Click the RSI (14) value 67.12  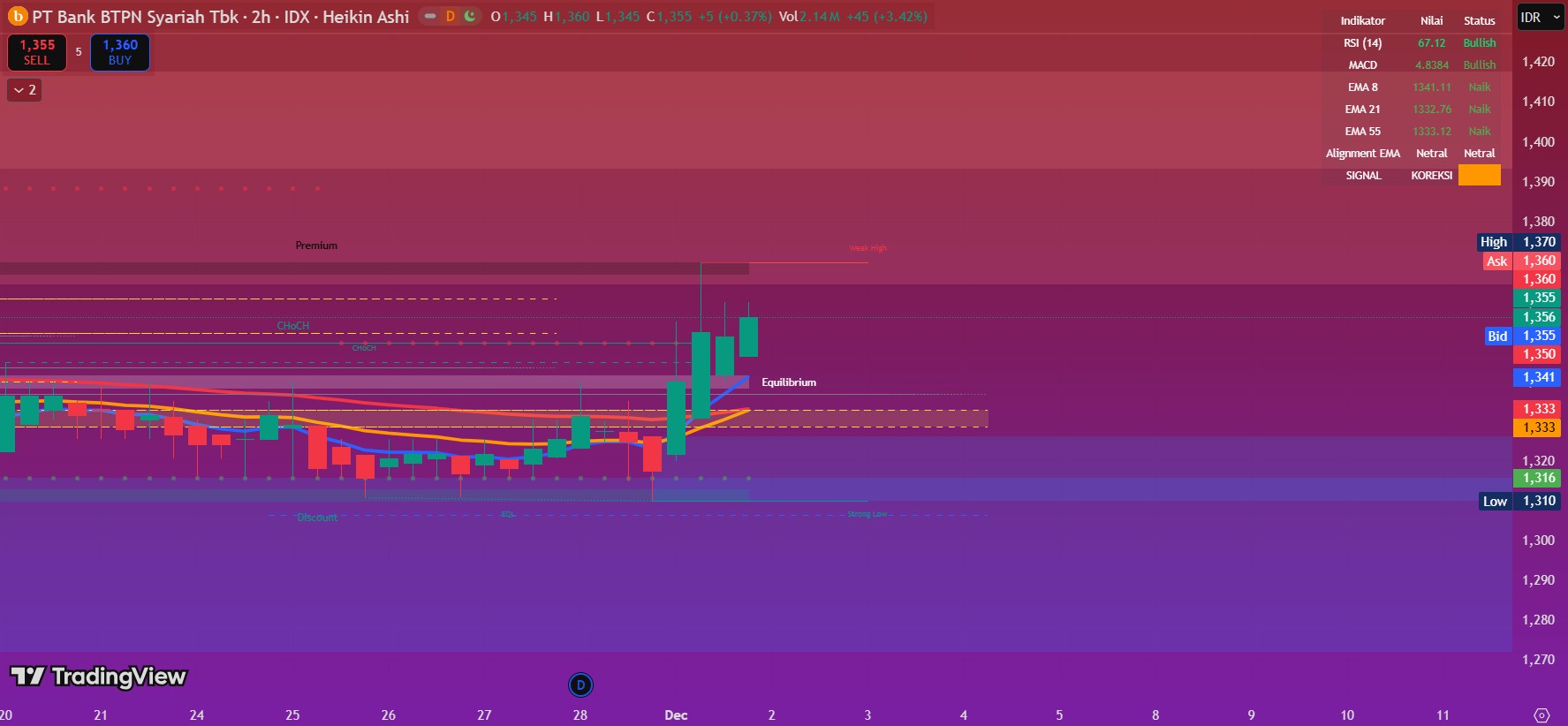click(x=1432, y=43)
